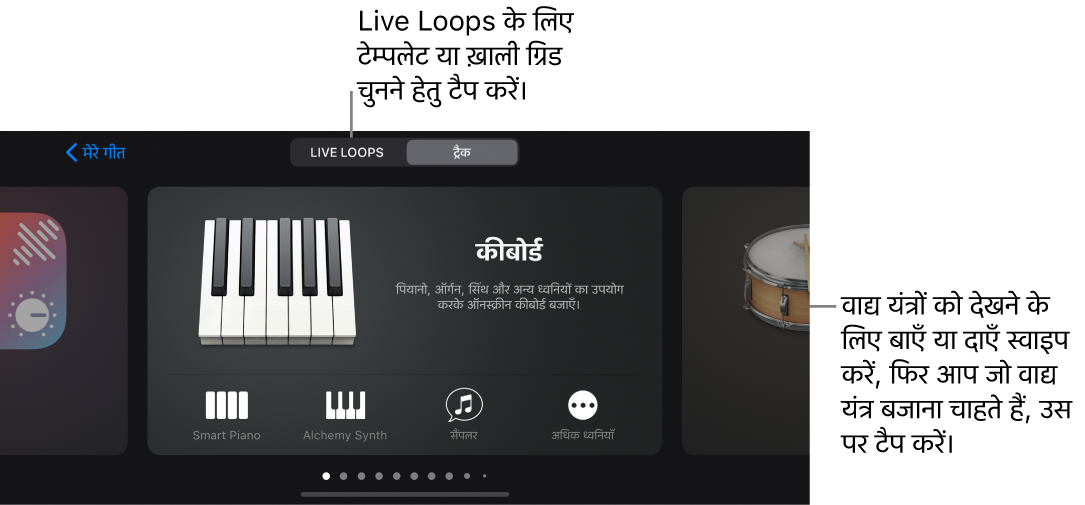Image resolution: width=1085 pixels, height=505 pixels.
Task: Tap the कीबोर्ड title text
Action: [x=509, y=251]
